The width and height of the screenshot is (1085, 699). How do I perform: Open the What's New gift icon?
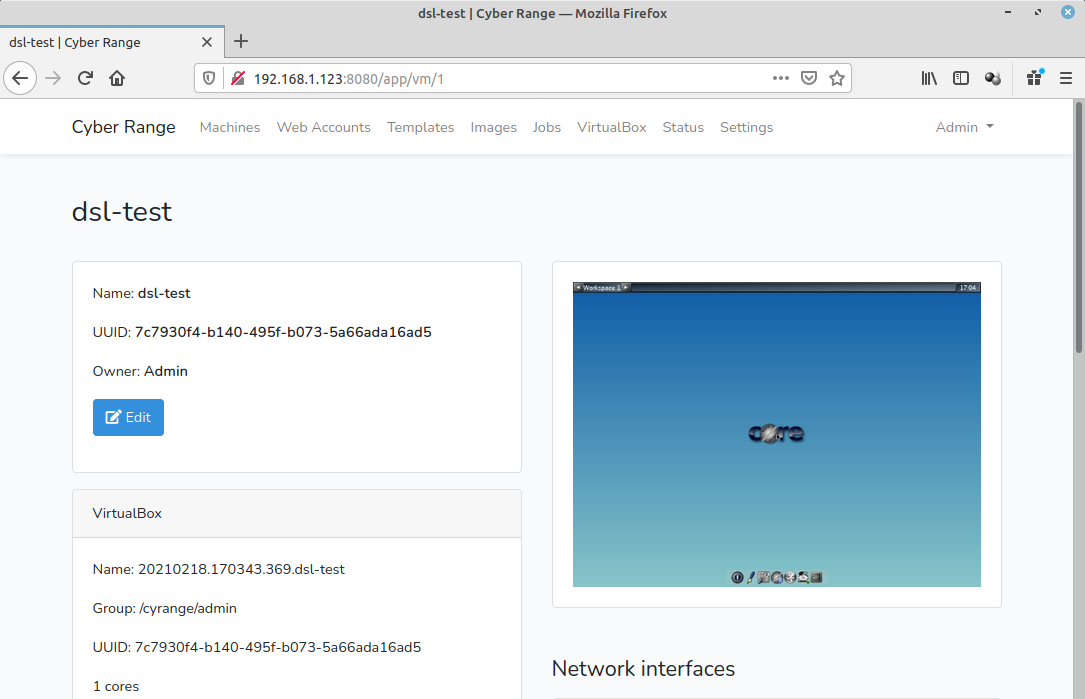(1034, 78)
